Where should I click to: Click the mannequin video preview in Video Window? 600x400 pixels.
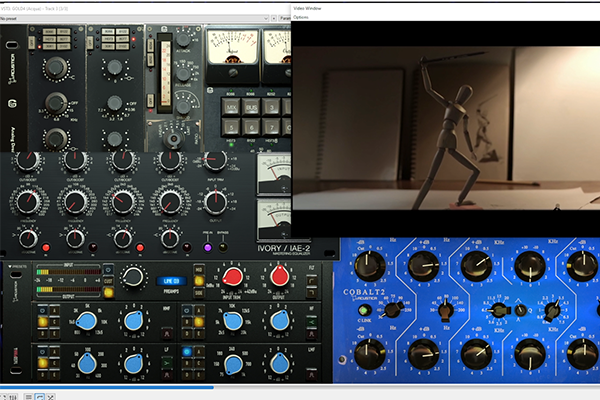[x=446, y=128]
